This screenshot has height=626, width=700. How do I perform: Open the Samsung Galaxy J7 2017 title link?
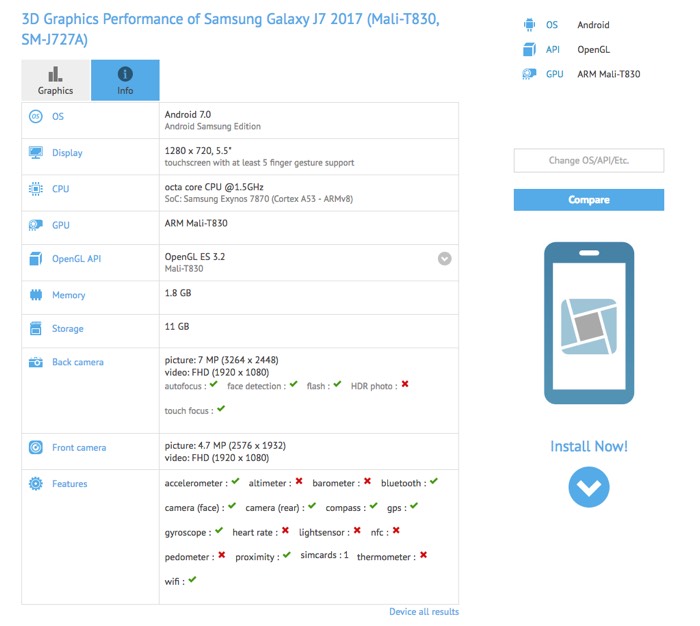230,29
